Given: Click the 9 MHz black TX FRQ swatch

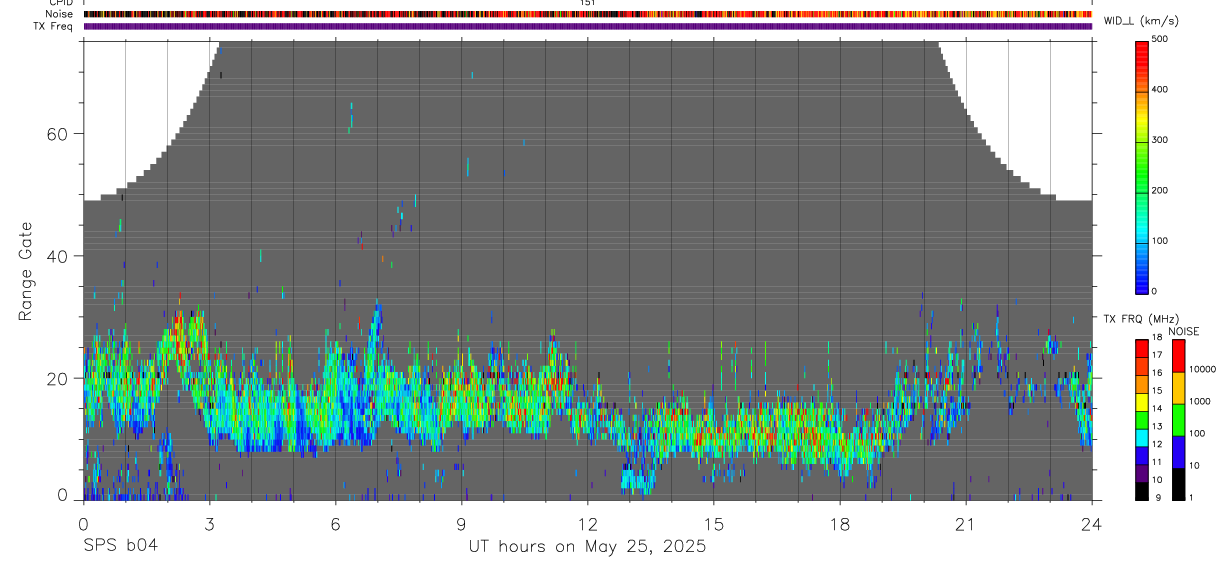Looking at the screenshot, I should click(1142, 490).
